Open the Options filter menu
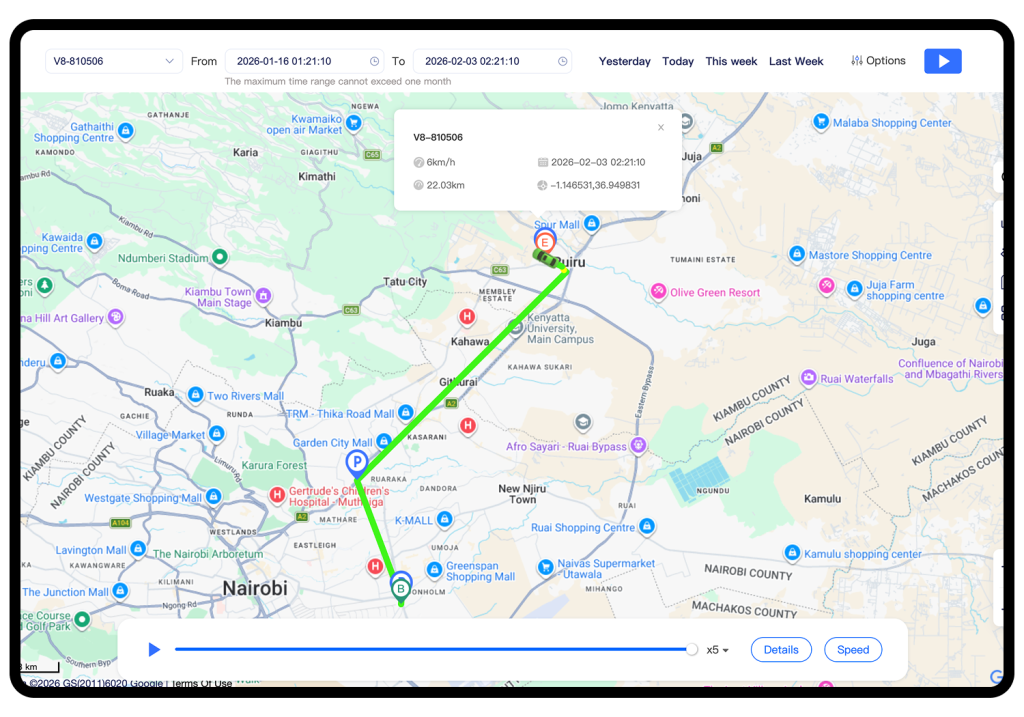The height and width of the screenshot is (717, 1024). [x=878, y=61]
